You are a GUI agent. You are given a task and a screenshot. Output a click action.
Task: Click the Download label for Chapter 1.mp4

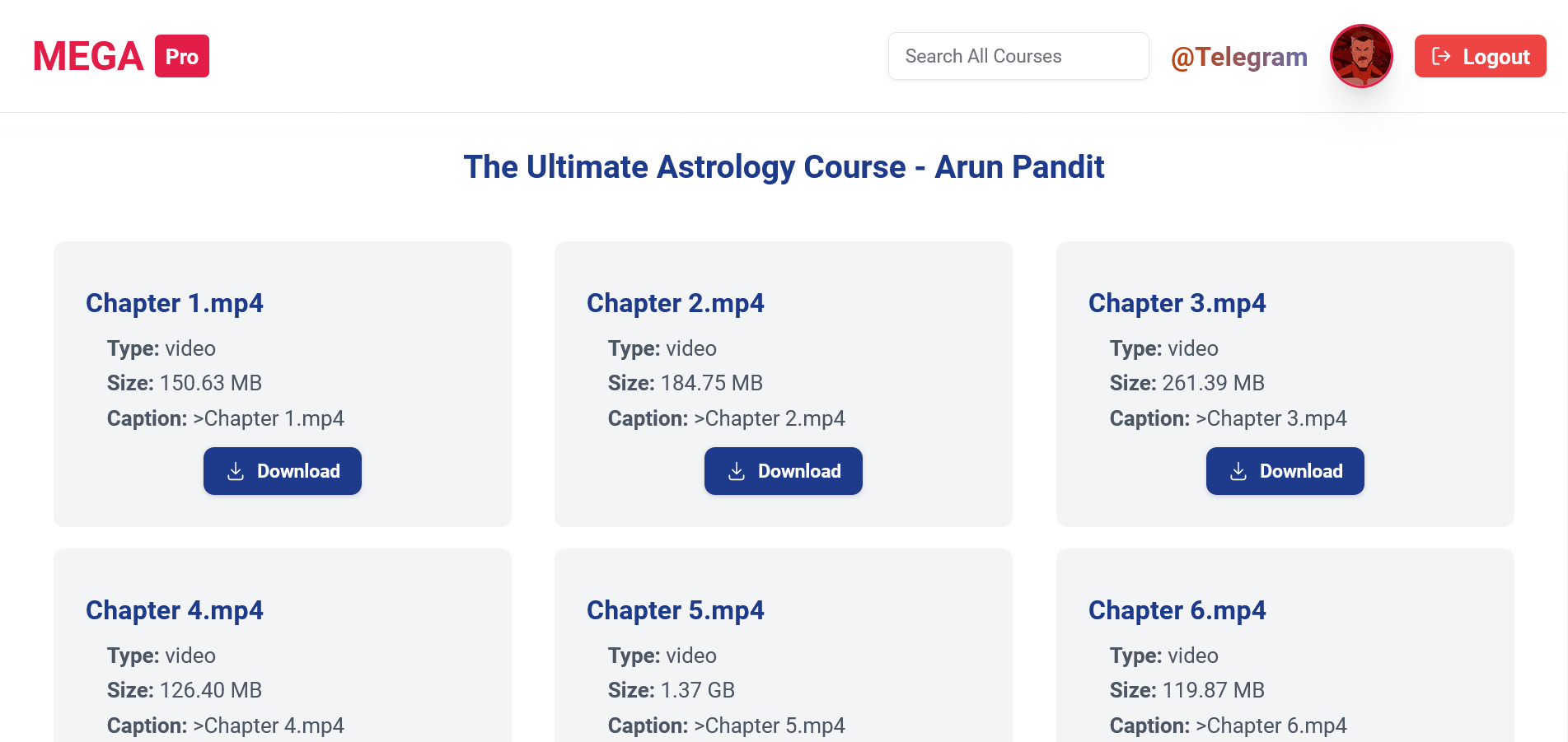point(298,471)
